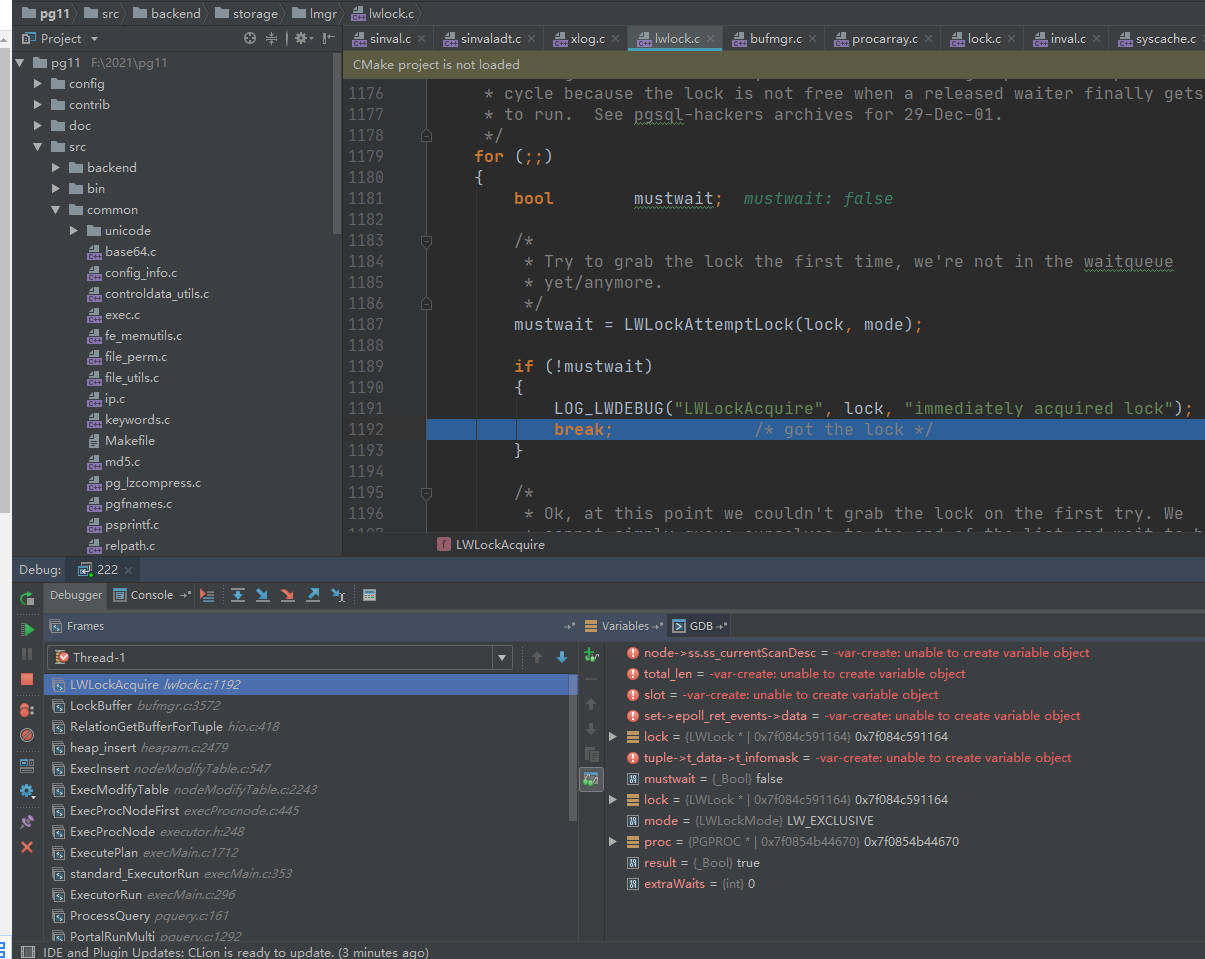Viewport: 1205px width, 959px height.
Task: Toggle the Mute Breakpoints button
Action: [x=27, y=734]
